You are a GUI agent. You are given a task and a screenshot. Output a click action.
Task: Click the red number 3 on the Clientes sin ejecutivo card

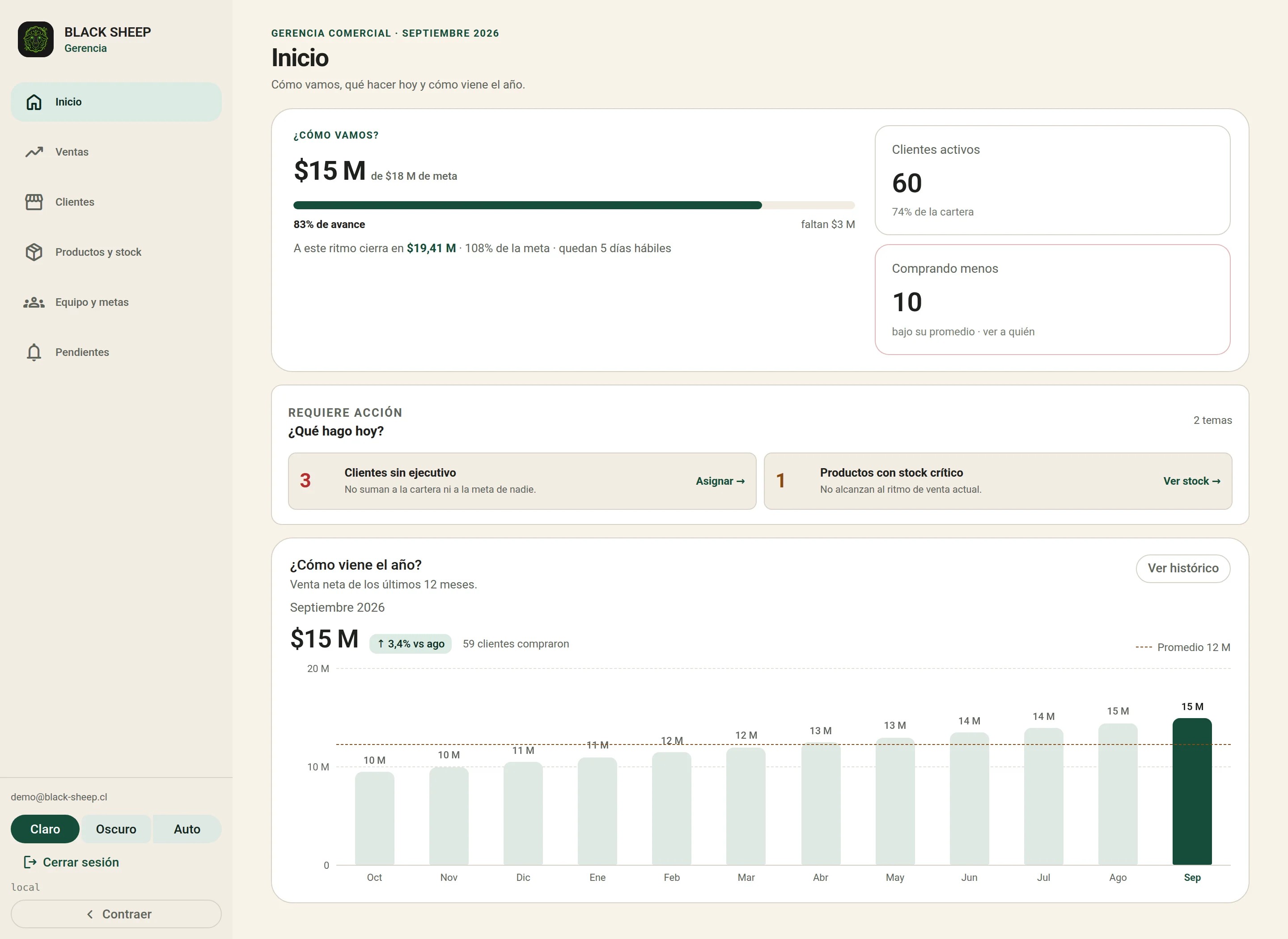pos(305,481)
